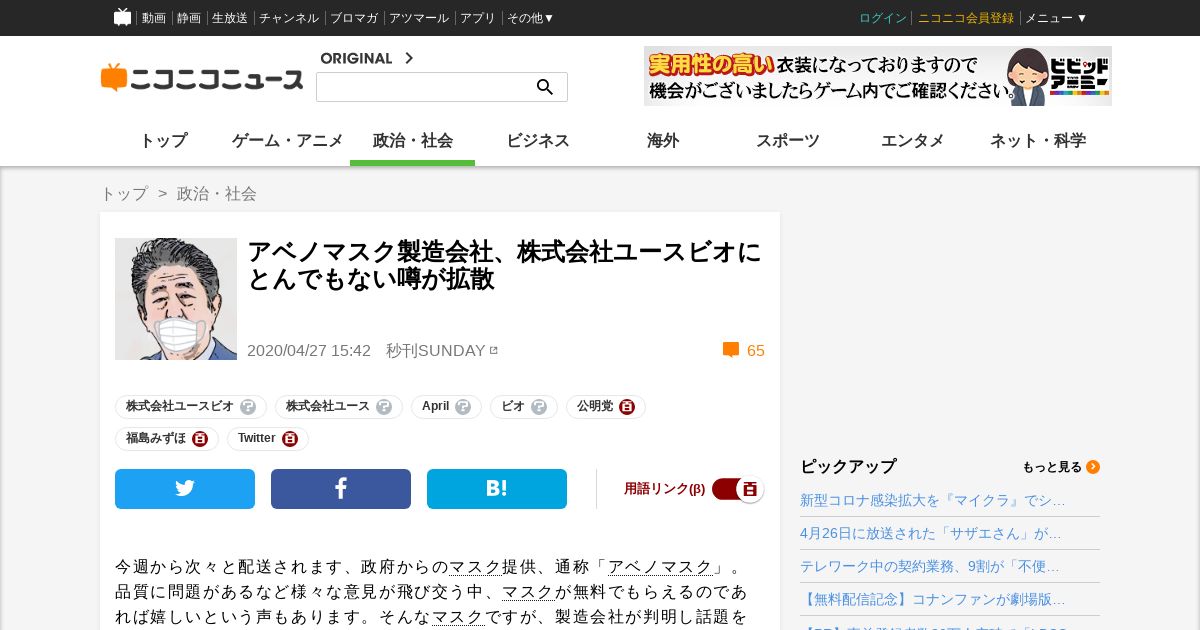Click ニコニコ会員登録 link
Image resolution: width=1200 pixels, height=630 pixels.
click(x=966, y=18)
